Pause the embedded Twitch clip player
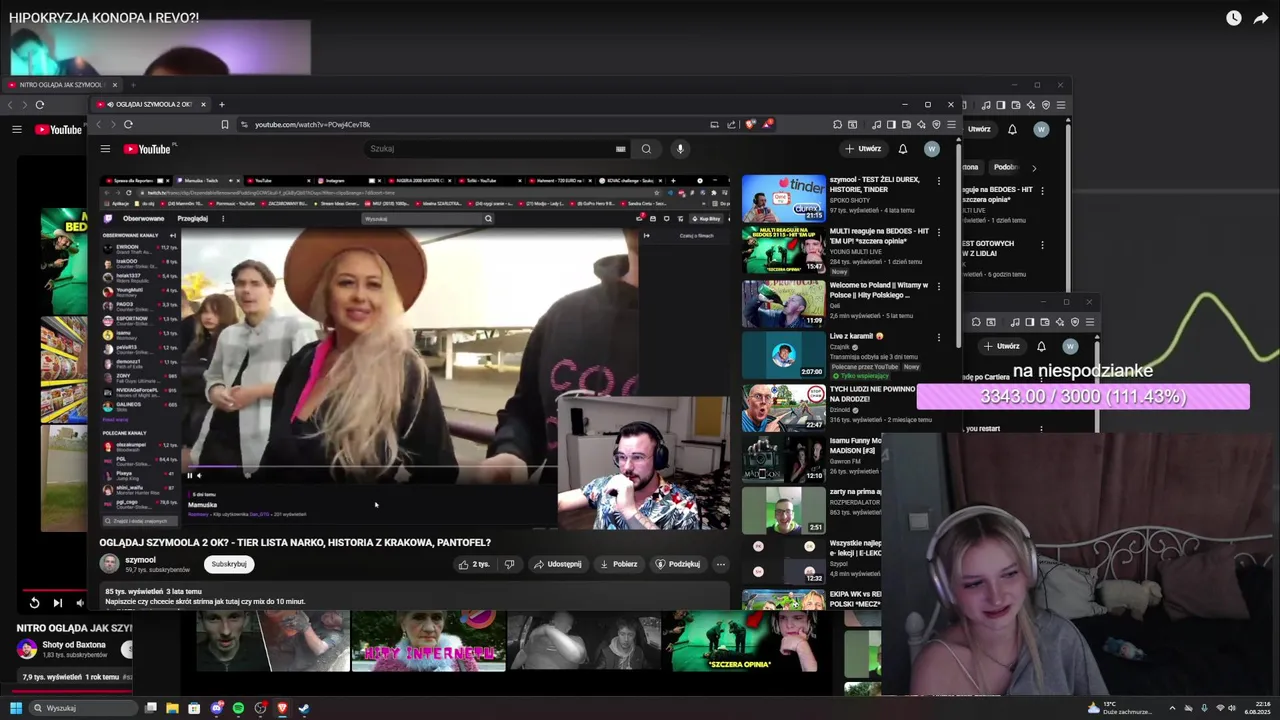The image size is (1280, 720). 189,475
